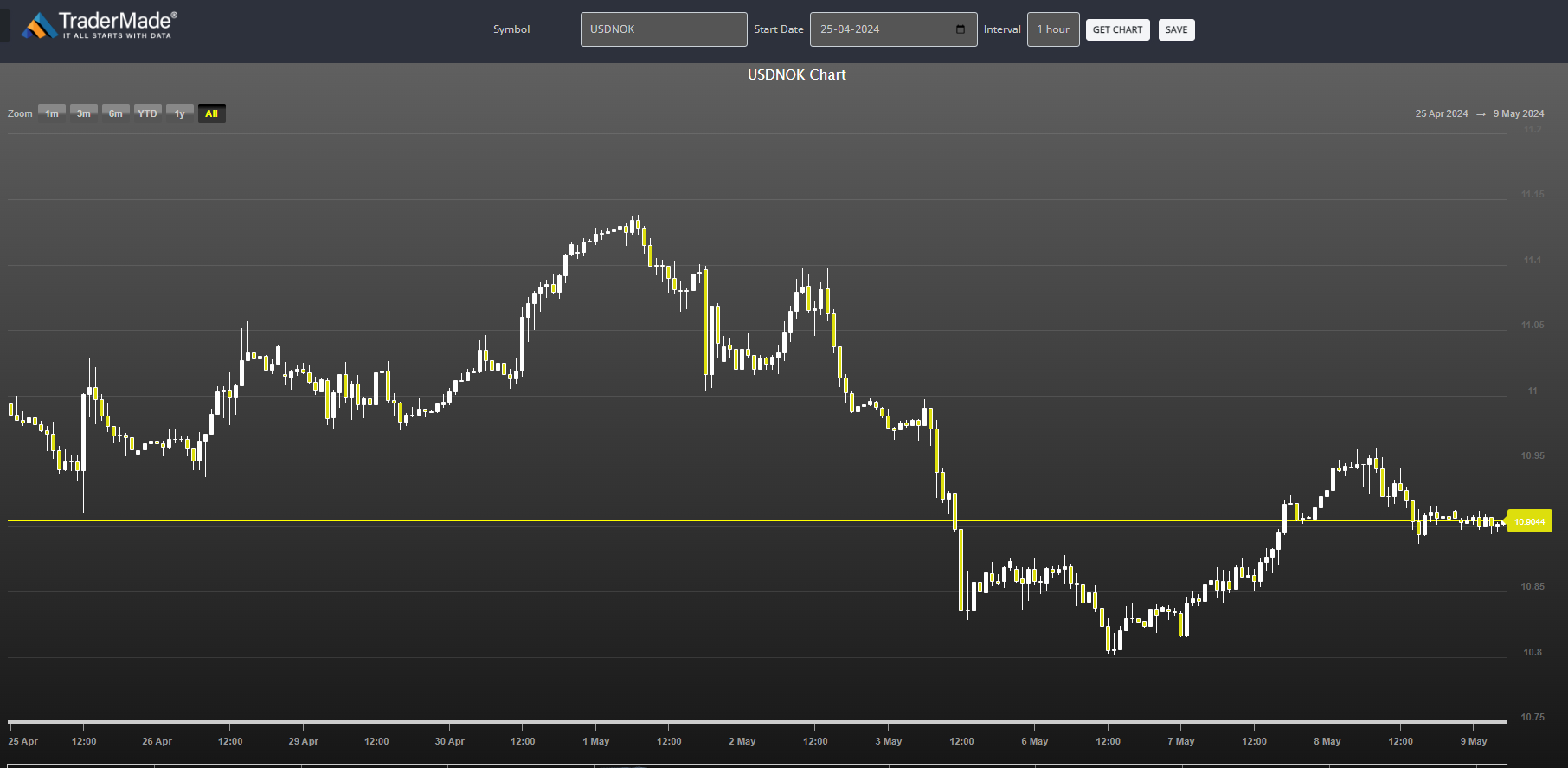This screenshot has width=1568, height=768.
Task: Click the Zoom label
Action: point(20,113)
